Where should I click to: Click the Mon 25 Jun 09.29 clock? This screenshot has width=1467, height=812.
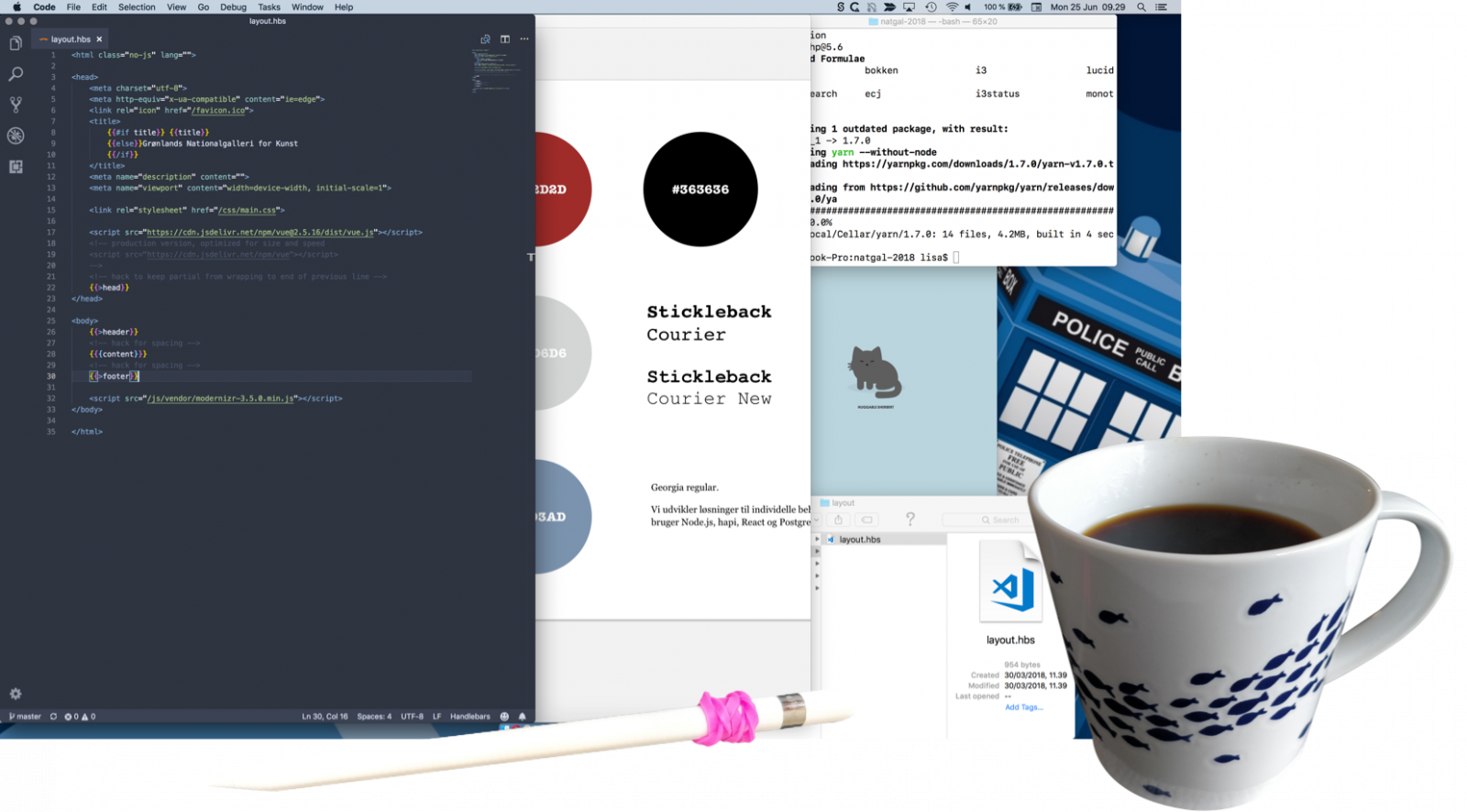point(1087,7)
